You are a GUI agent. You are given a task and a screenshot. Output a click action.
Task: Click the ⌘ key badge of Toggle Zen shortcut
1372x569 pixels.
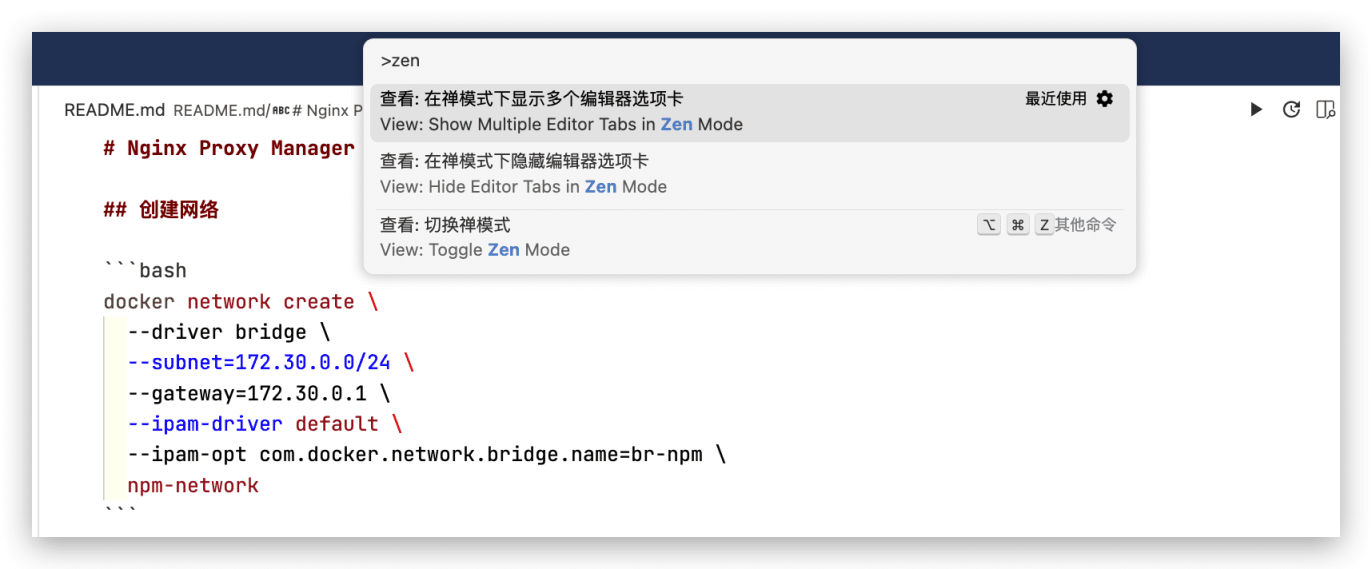coord(1017,225)
